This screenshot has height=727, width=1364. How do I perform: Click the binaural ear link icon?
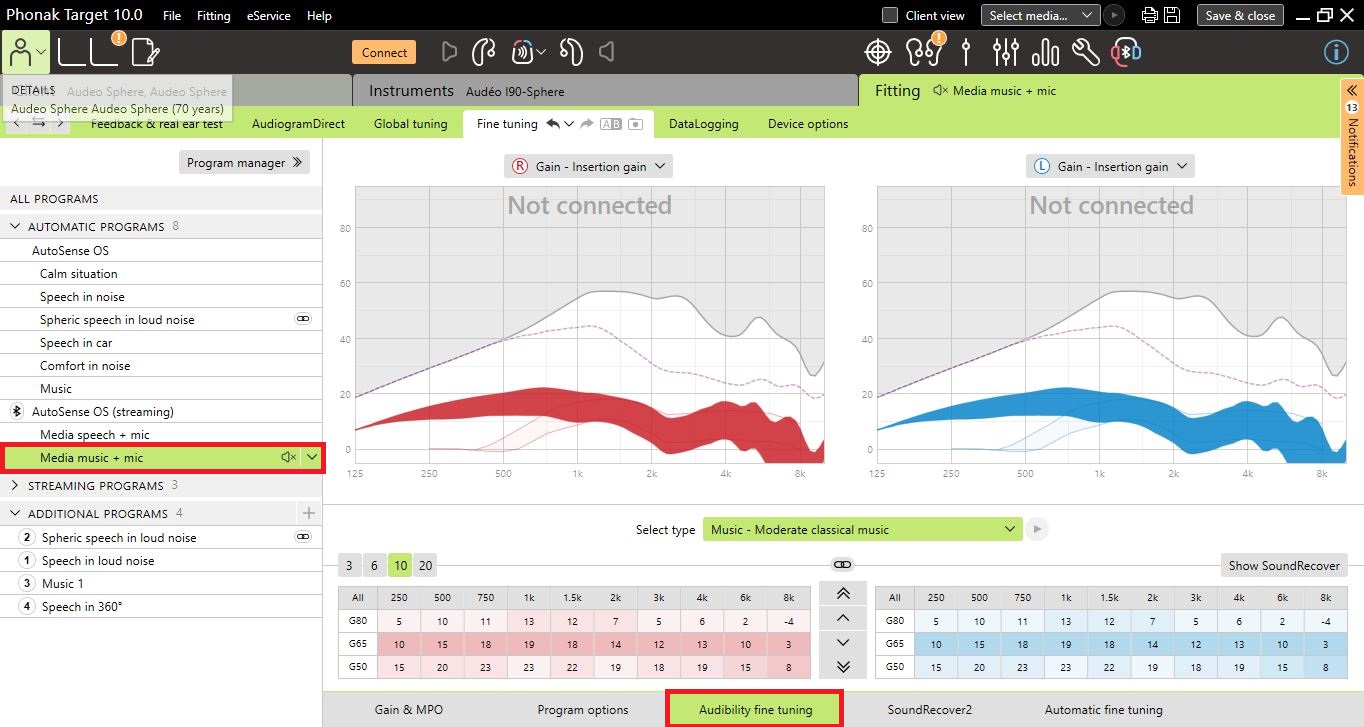(x=484, y=52)
